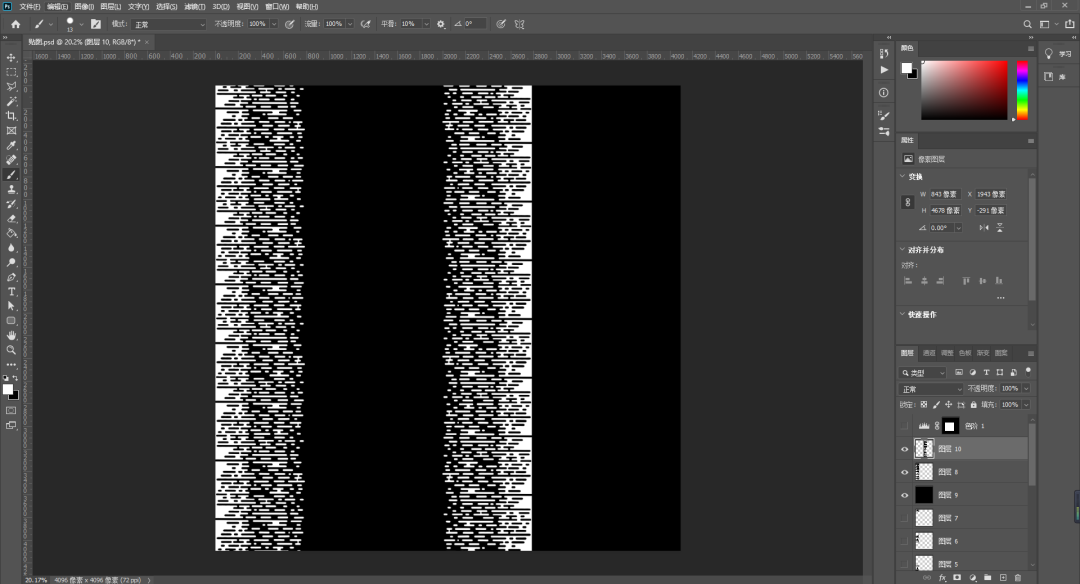This screenshot has height=584, width=1080.
Task: Hide layer 图层 8 with its eye icon
Action: (x=904, y=472)
